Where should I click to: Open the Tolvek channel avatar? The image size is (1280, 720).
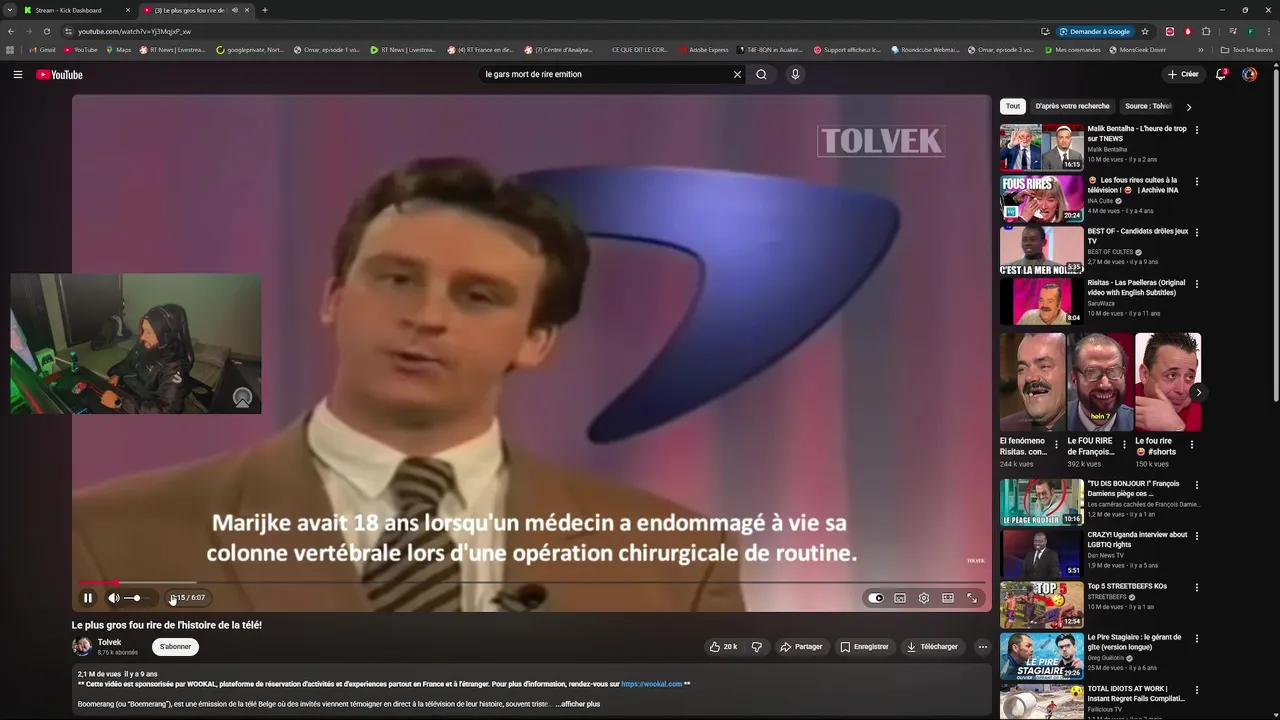[x=82, y=646]
